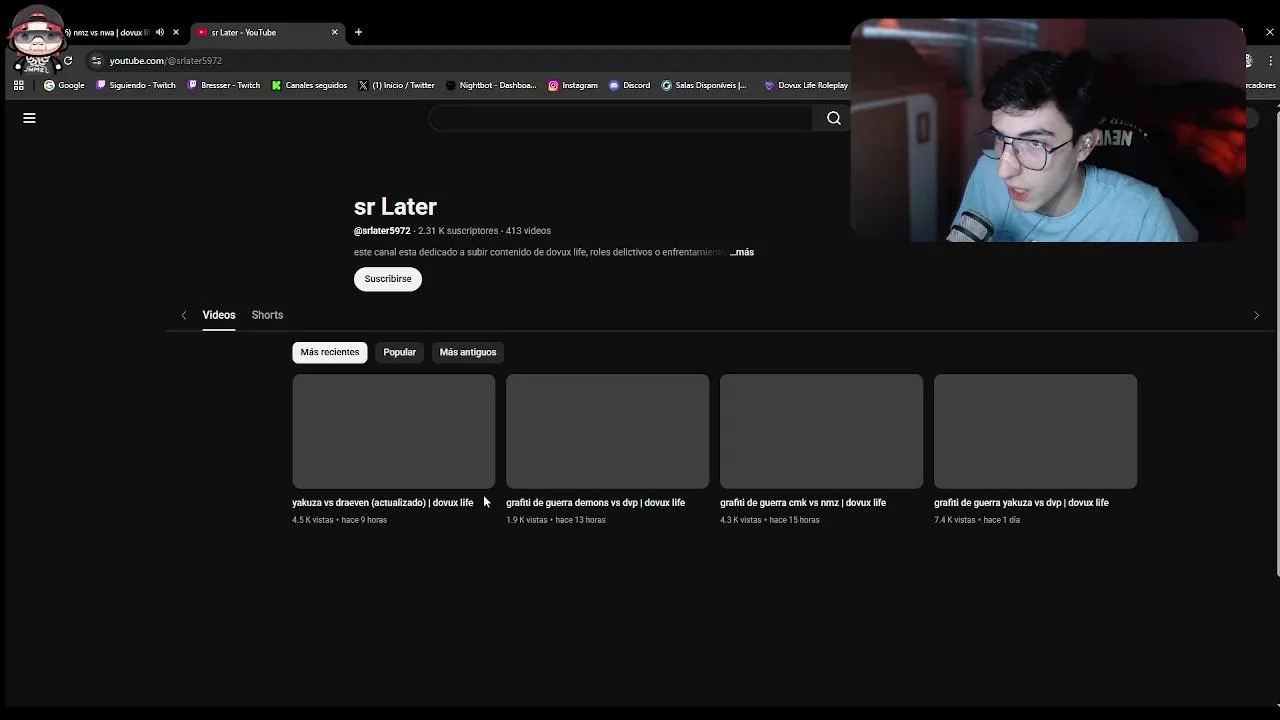The image size is (1280, 720).
Task: Open the site information icon in address bar
Action: coord(96,60)
